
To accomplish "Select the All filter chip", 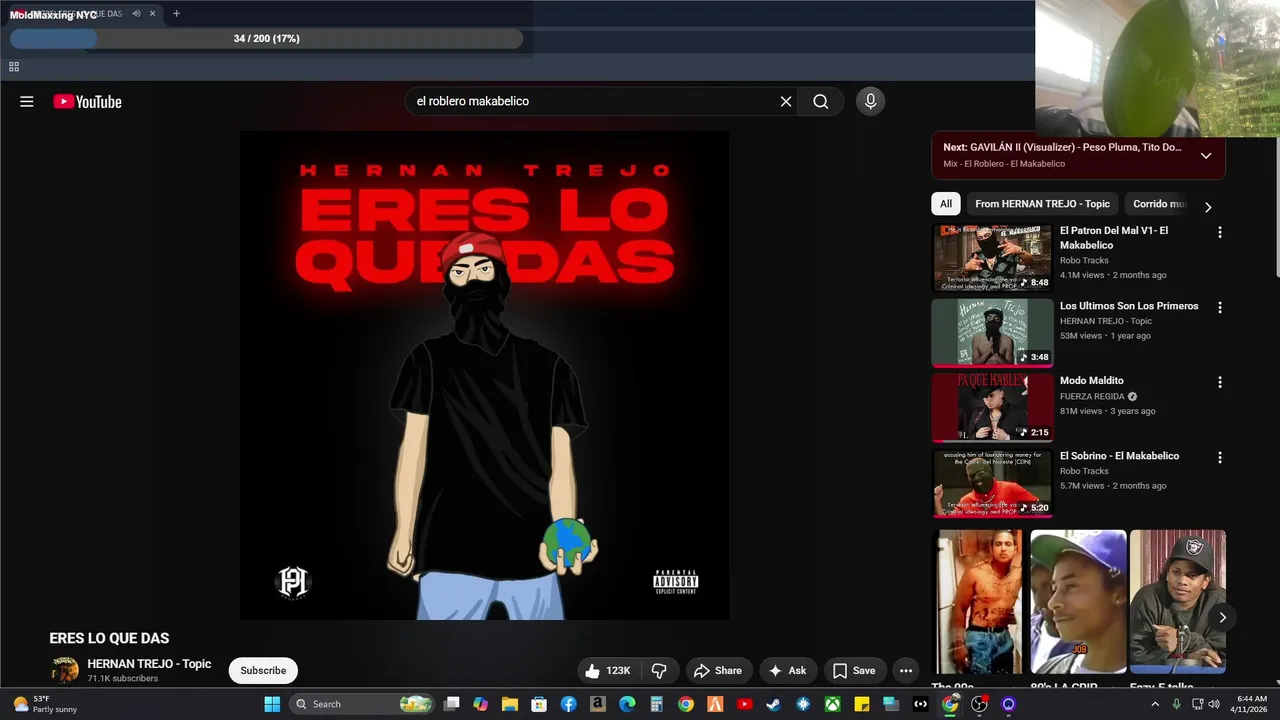I will [x=945, y=204].
